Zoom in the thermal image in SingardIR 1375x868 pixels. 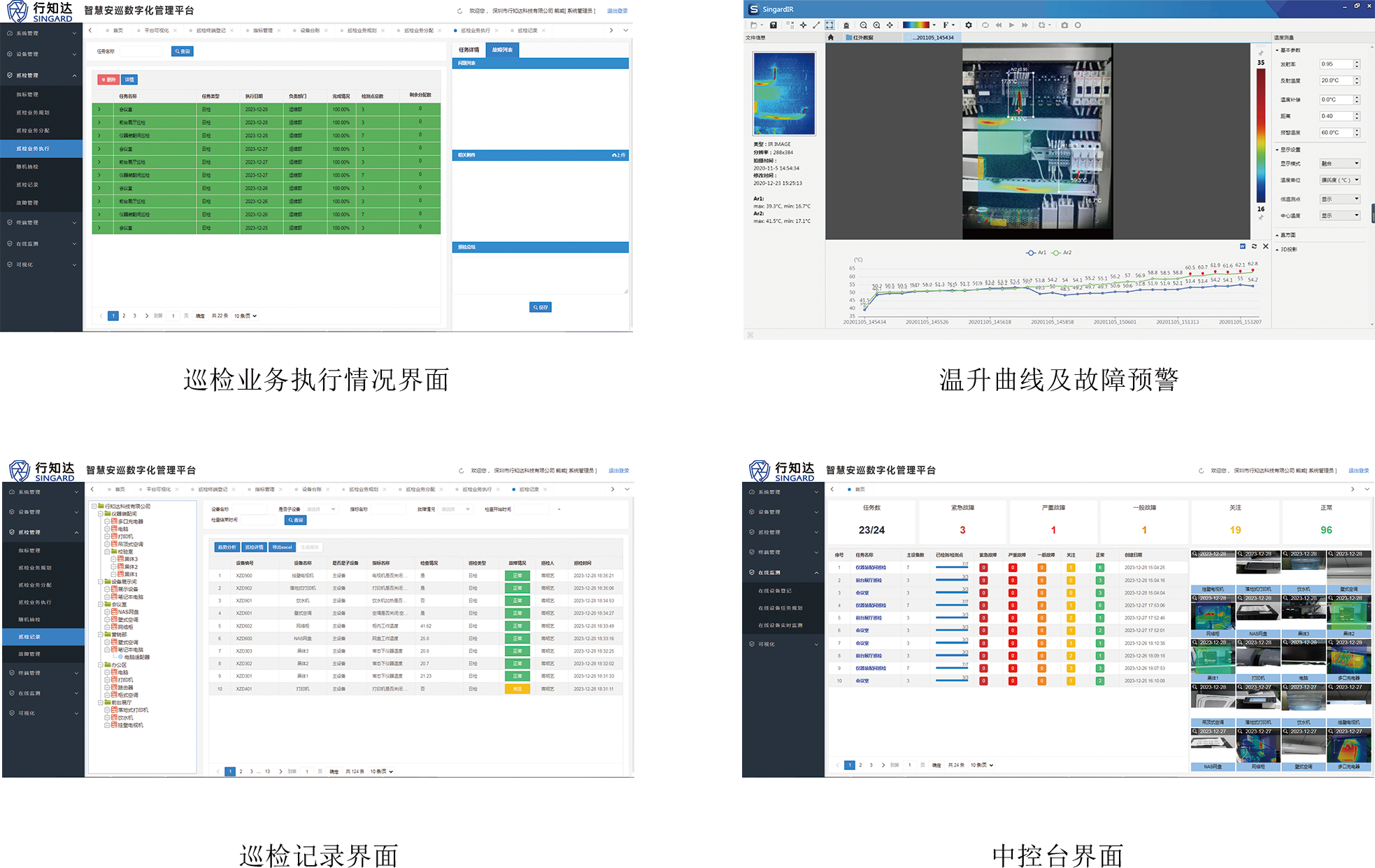[876, 25]
